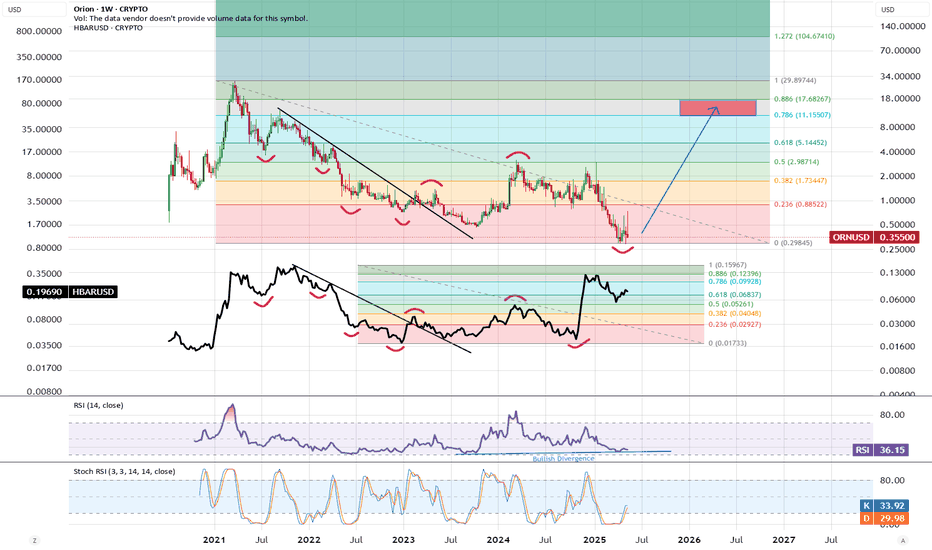Click the purple RSI value tag
The image size is (932, 550).
click(881, 450)
